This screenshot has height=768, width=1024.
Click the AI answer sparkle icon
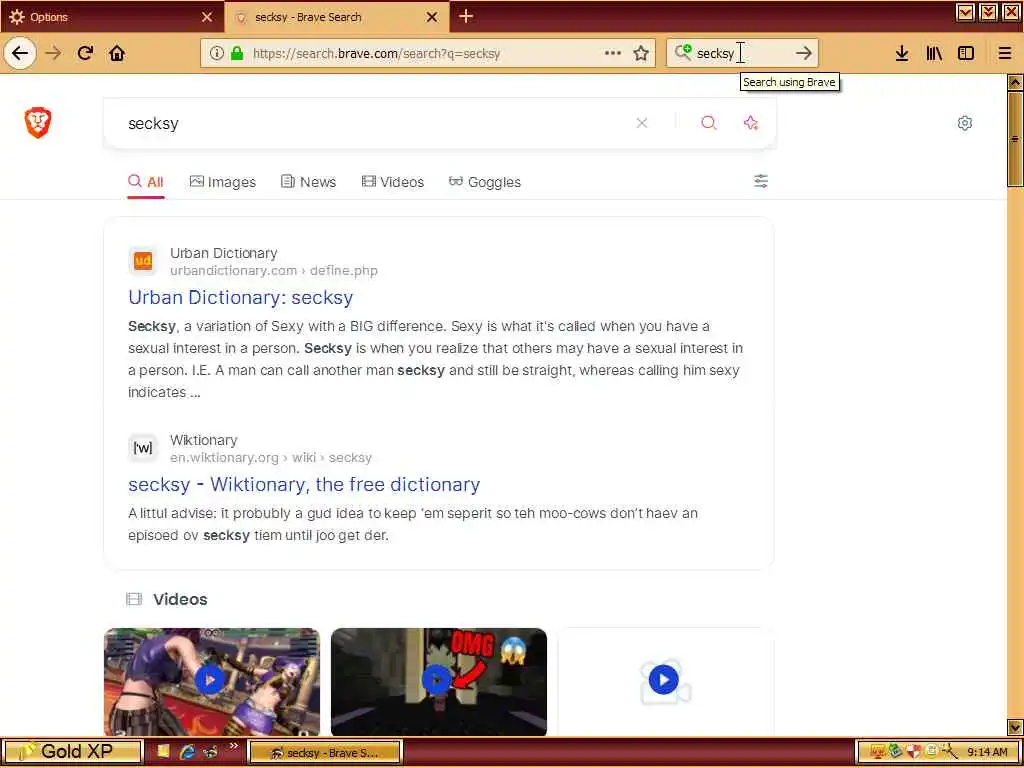[x=751, y=123]
